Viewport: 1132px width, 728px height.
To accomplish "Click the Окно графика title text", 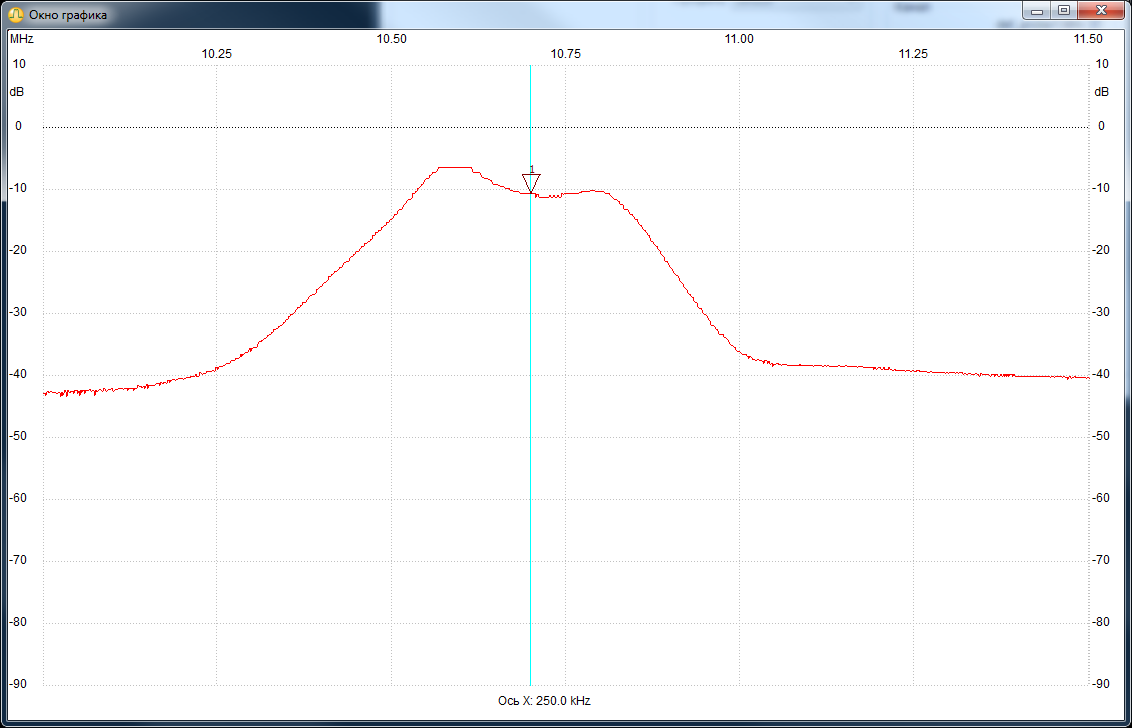I will click(68, 15).
